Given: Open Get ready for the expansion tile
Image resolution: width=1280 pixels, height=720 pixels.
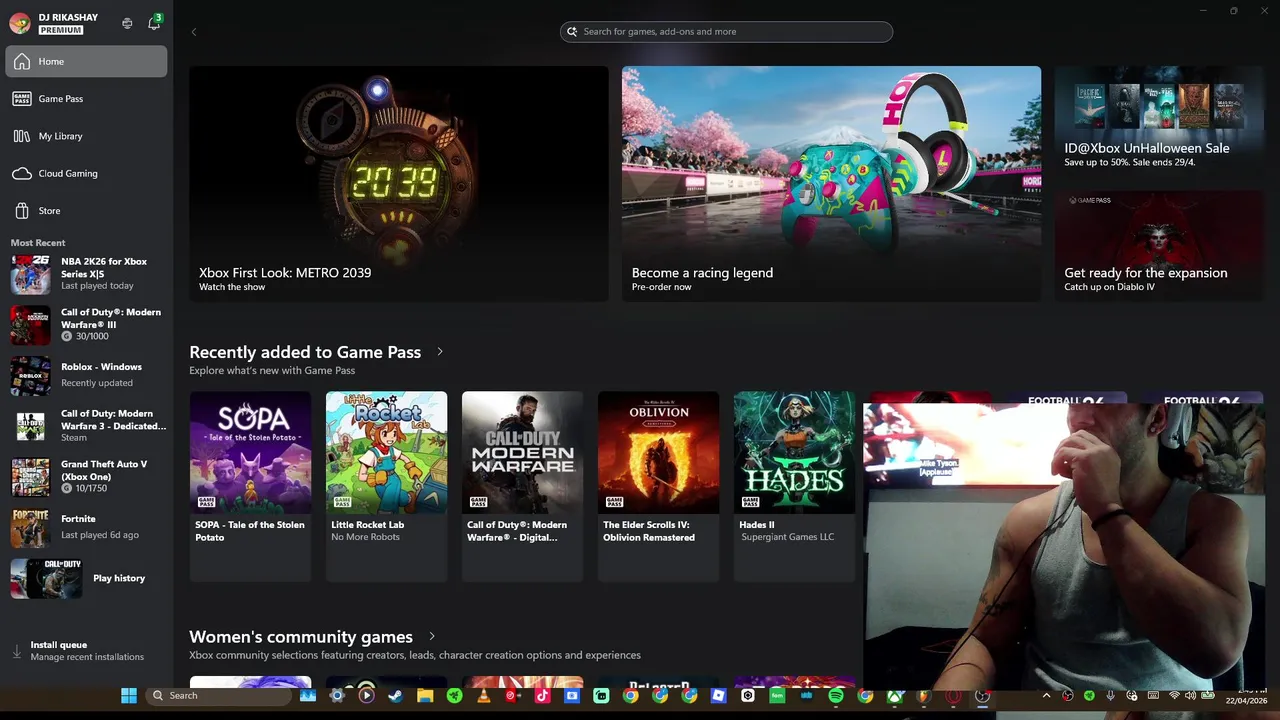Looking at the screenshot, I should click(1159, 246).
